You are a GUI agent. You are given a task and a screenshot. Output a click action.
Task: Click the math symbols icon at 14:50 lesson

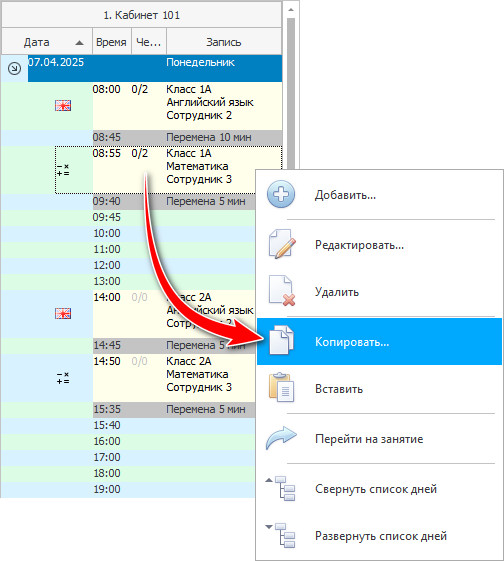(63, 378)
